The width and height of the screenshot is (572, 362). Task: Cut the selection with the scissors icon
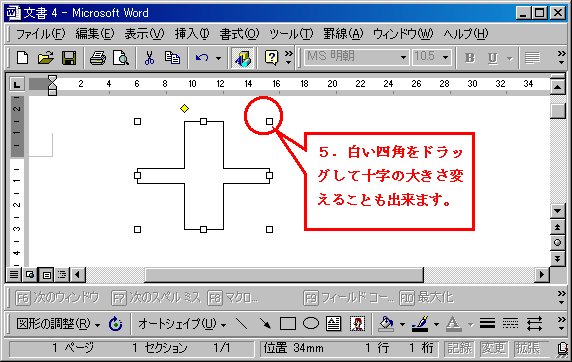click(x=149, y=58)
